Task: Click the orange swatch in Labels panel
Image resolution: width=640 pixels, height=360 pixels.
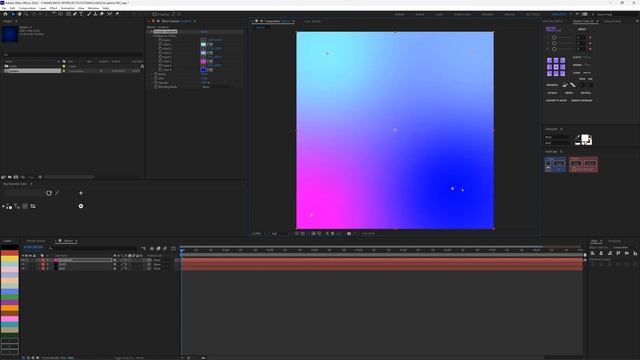Action: click(x=10, y=308)
